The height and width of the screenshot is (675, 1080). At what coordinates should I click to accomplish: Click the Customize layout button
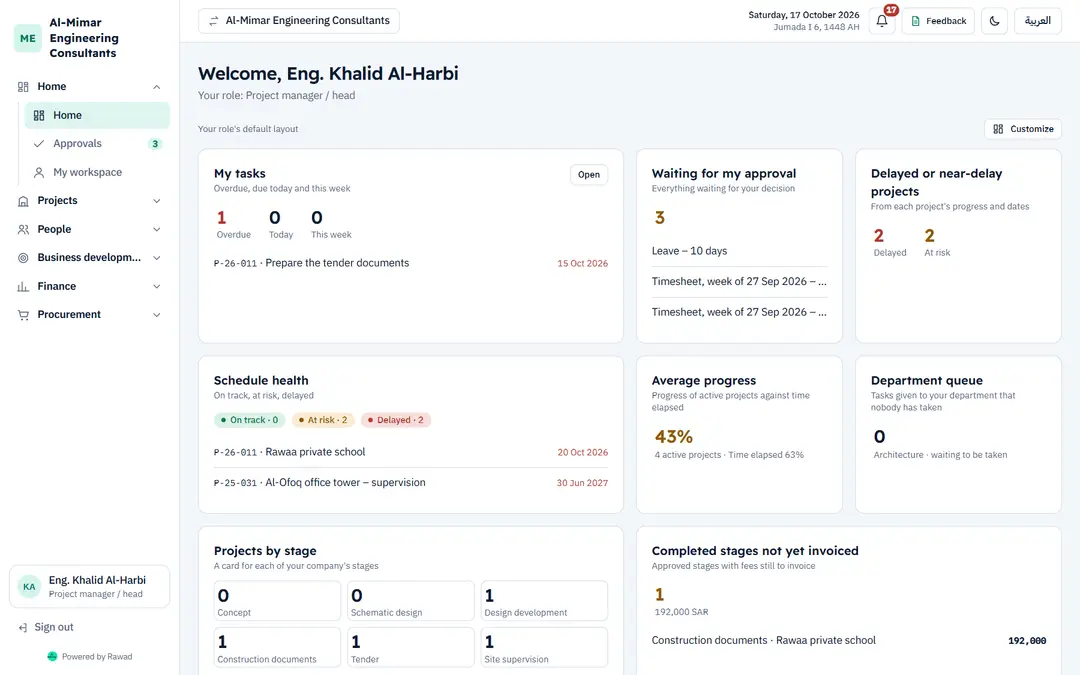[x=1023, y=129]
